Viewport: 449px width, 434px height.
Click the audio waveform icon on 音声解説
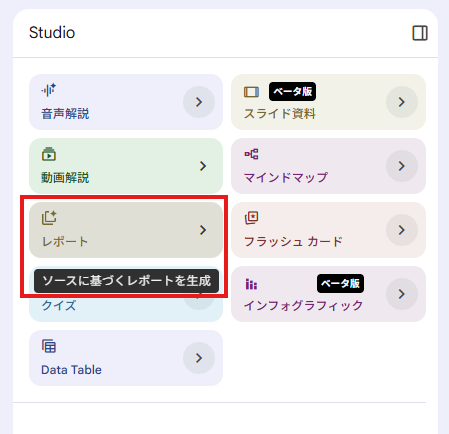click(x=49, y=90)
